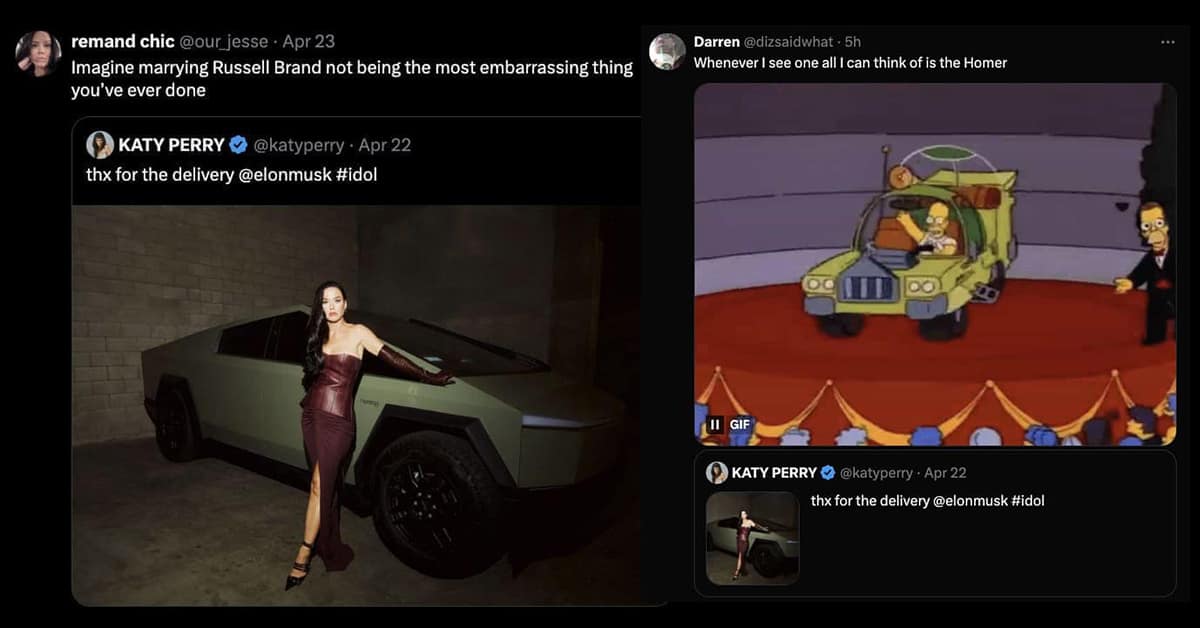The height and width of the screenshot is (628, 1200).
Task: Open the Darren display name
Action: click(x=716, y=41)
